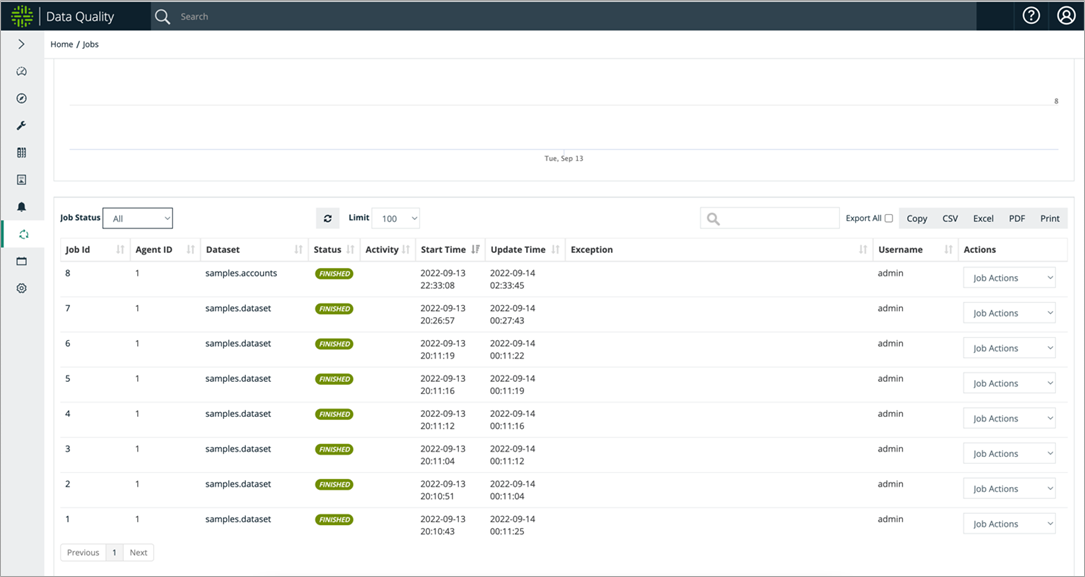Go to Home breadcrumb link
Viewport: 1085px width, 577px height.
tap(62, 44)
